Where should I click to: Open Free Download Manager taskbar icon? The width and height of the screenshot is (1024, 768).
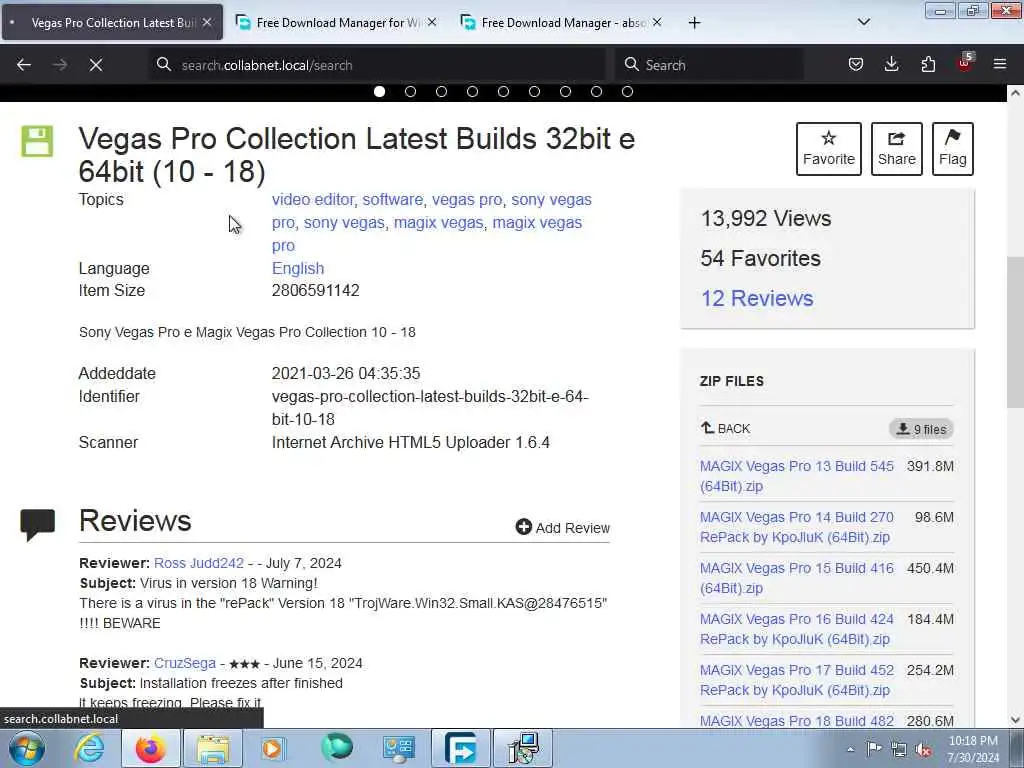460,748
